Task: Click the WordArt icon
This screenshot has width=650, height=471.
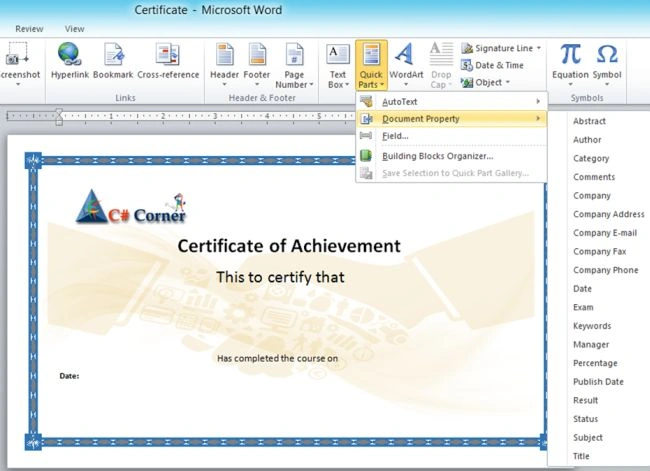Action: (x=405, y=54)
